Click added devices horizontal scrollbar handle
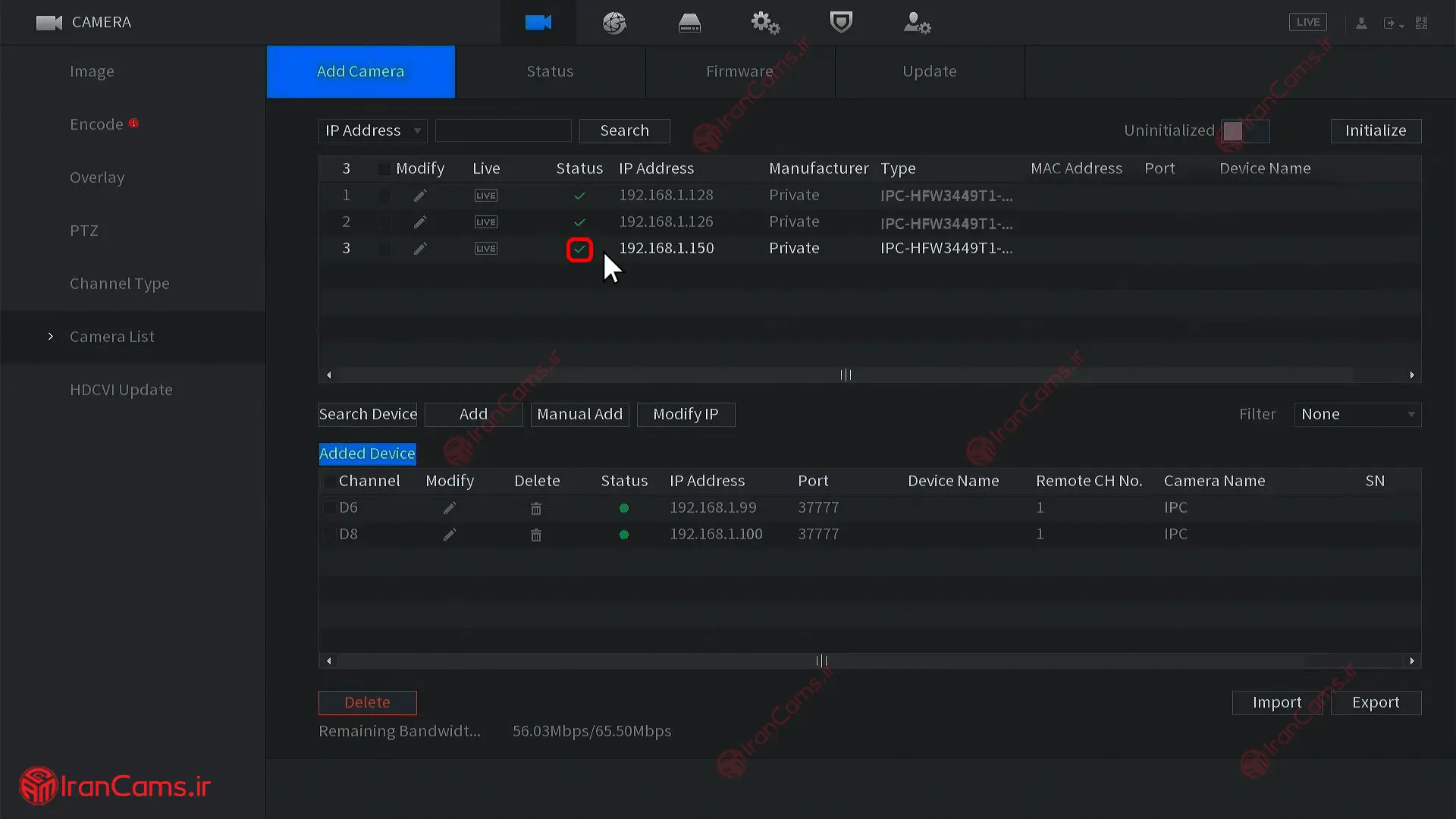 coord(821,661)
